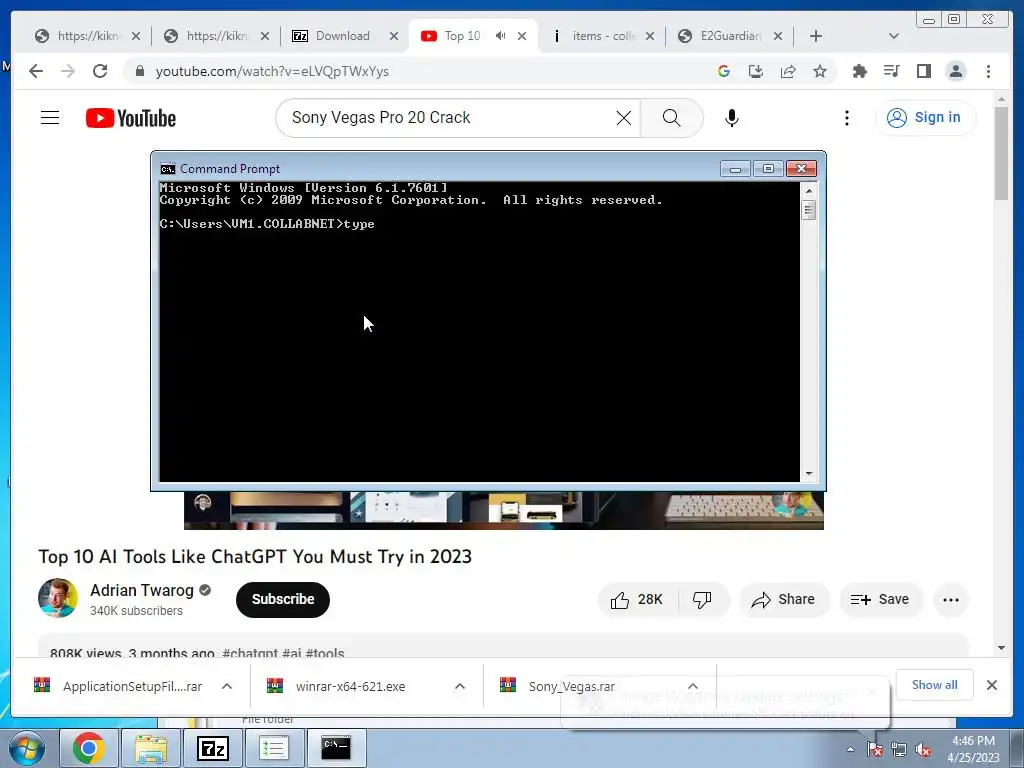The width and height of the screenshot is (1024, 768).
Task: Like the video with 28K likes
Action: 637,600
